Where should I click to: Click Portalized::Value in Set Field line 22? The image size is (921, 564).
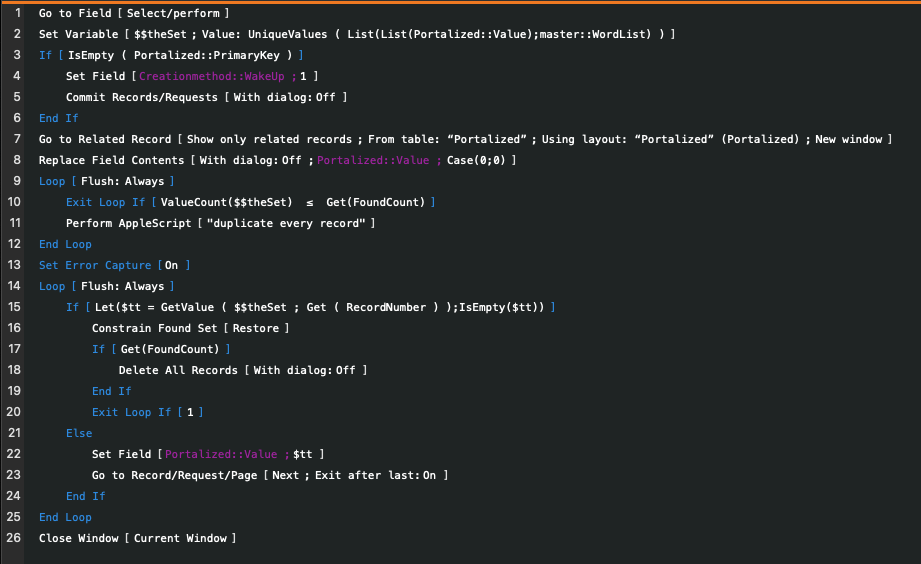pyautogui.click(x=221, y=454)
